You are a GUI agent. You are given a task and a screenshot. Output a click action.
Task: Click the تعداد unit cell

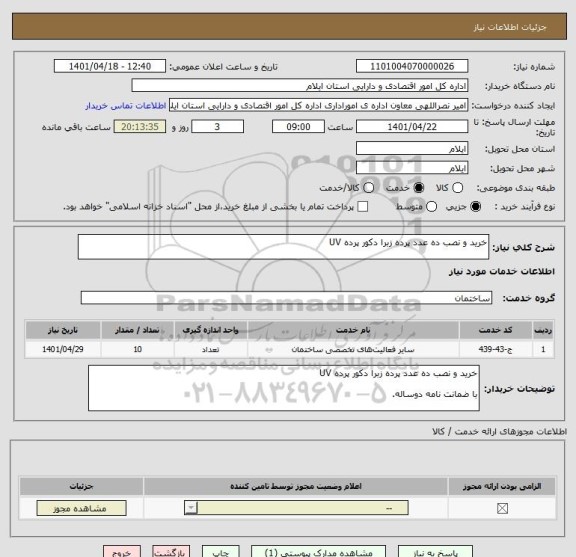[210, 349]
